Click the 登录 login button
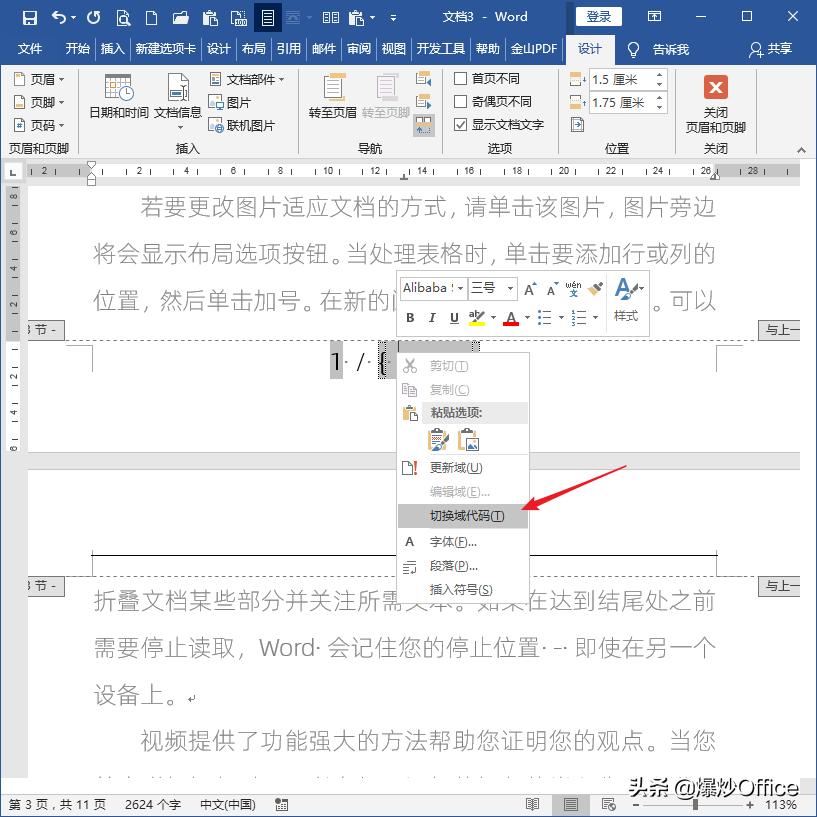Viewport: 817px width, 817px height. [x=597, y=16]
